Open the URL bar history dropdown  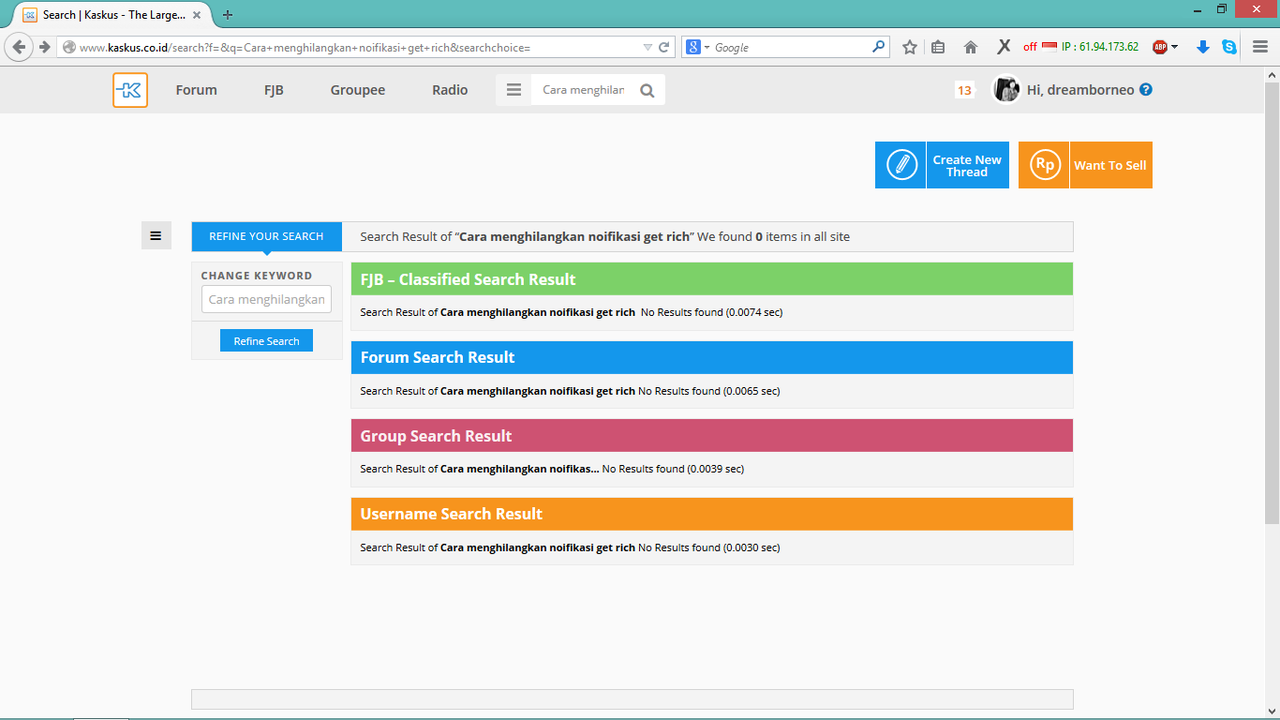[x=647, y=47]
